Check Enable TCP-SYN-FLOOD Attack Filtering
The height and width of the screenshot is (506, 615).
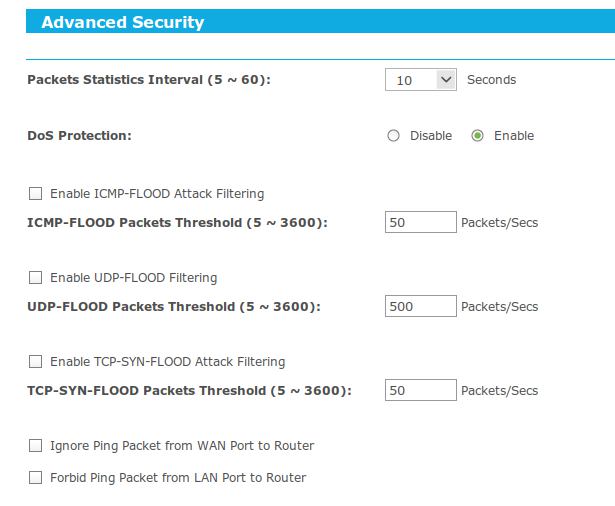(x=36, y=362)
